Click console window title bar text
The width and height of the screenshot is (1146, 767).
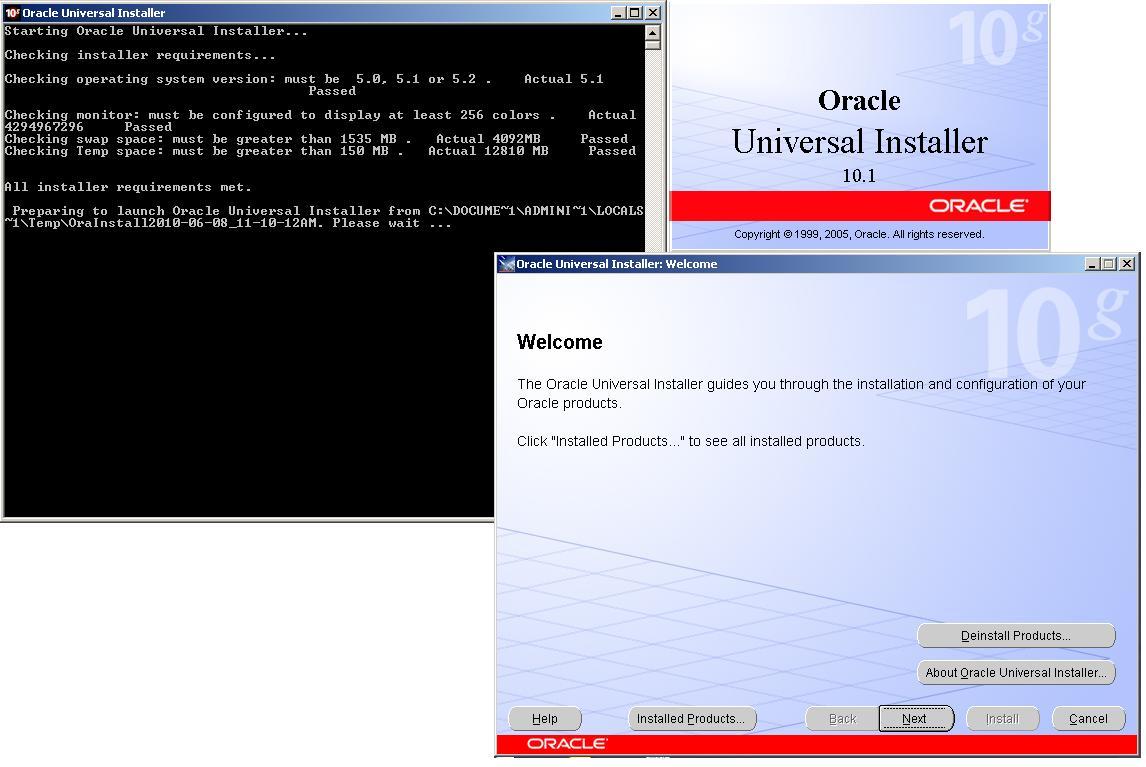click(94, 13)
